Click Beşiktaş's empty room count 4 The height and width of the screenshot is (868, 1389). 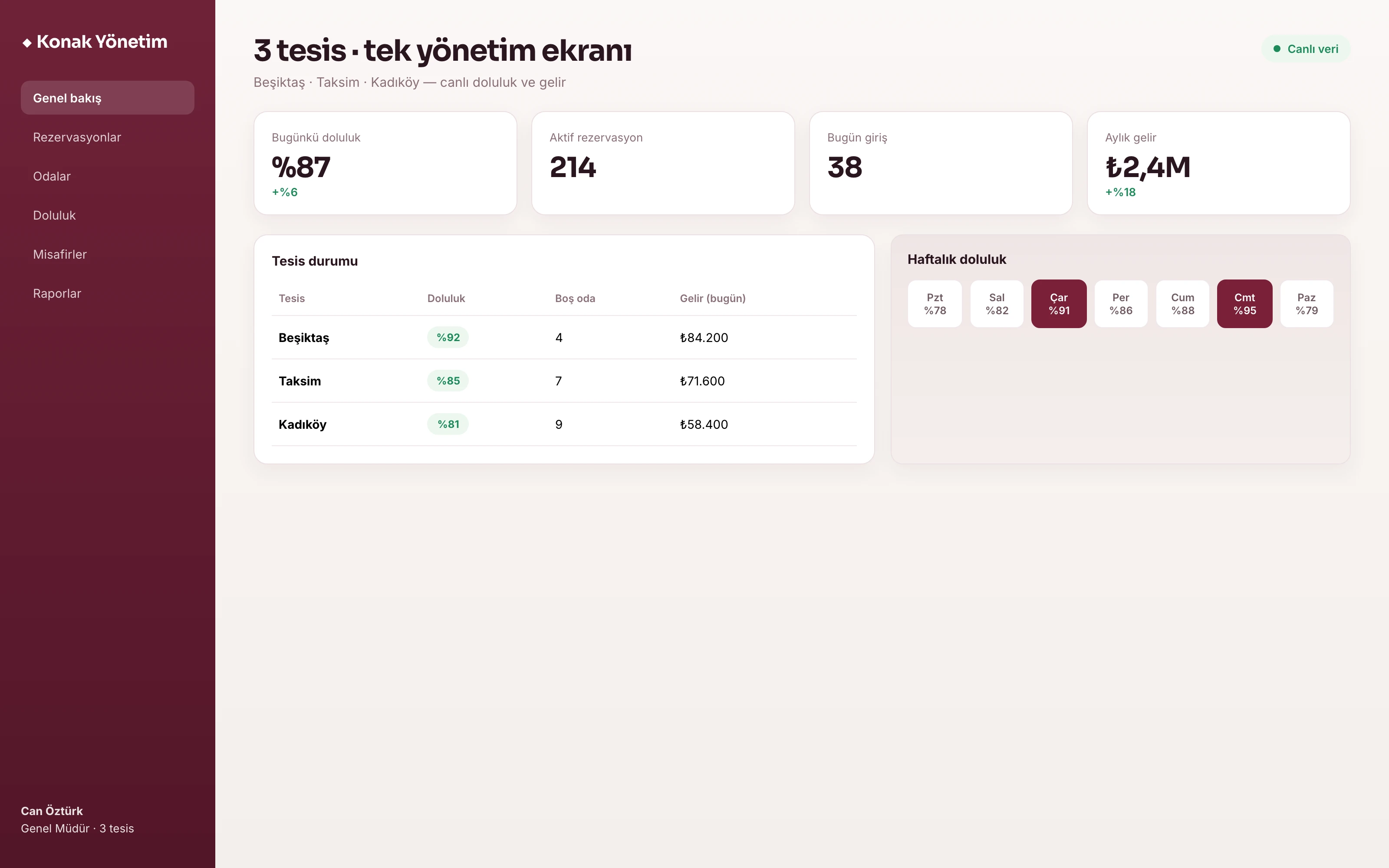coord(559,338)
